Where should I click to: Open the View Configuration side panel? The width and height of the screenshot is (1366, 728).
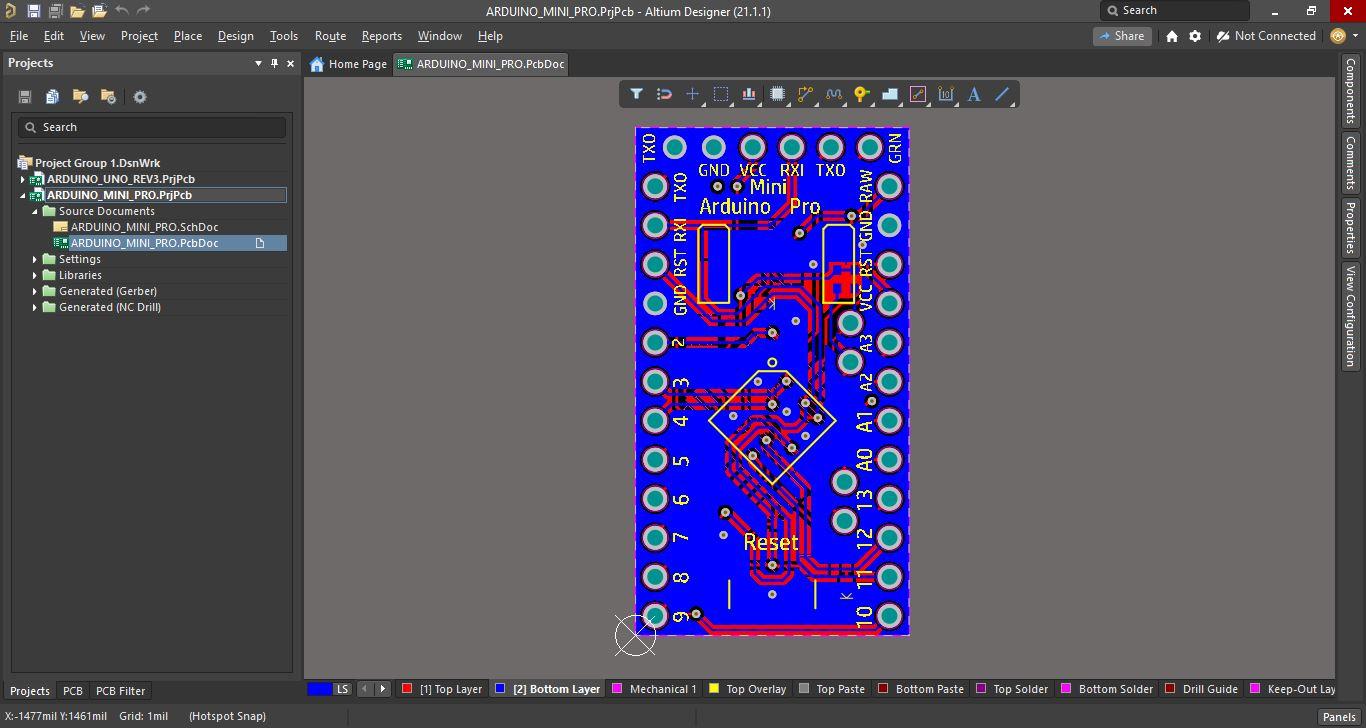click(x=1350, y=316)
